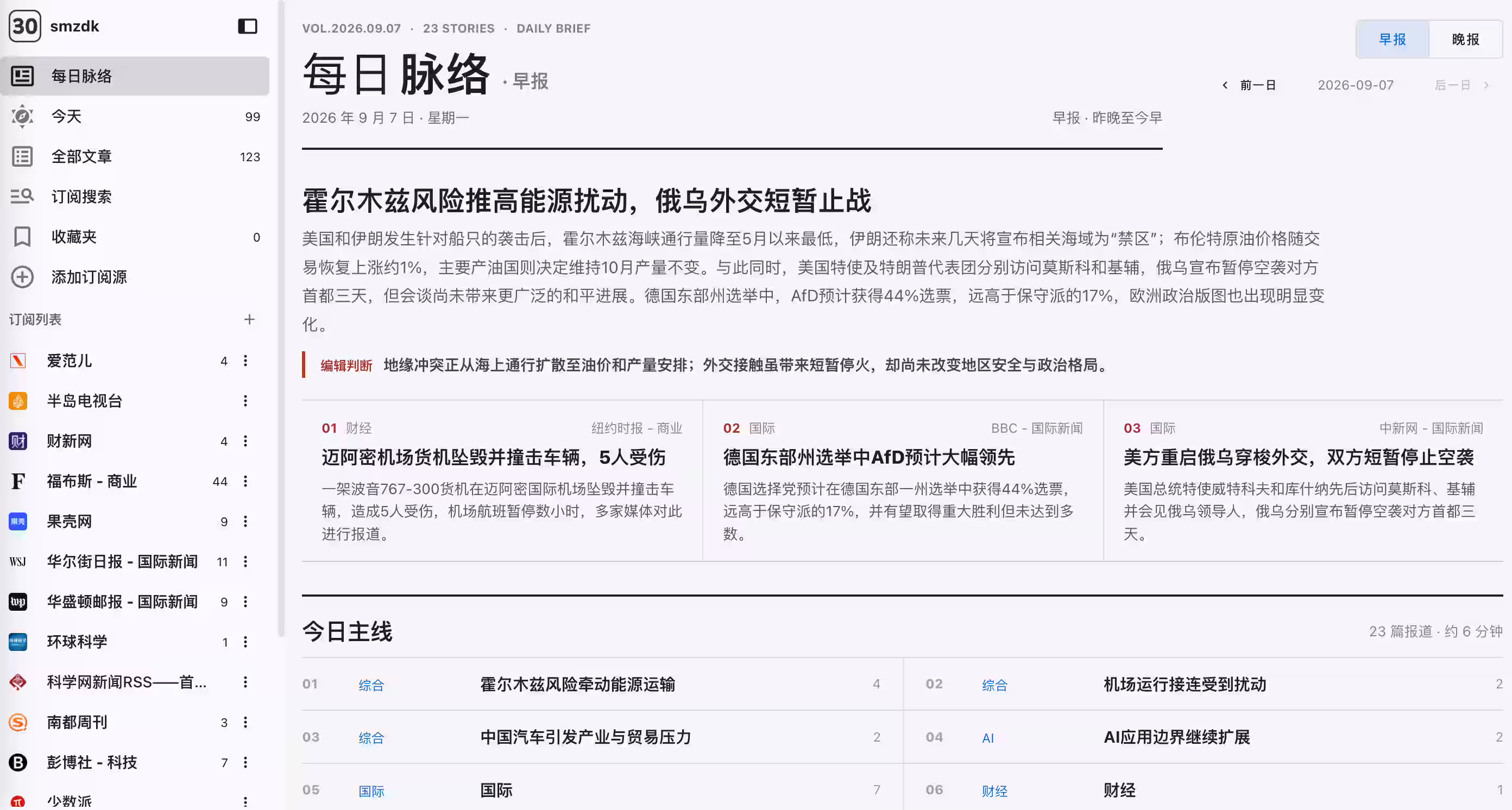Switch to the 早报 edition
This screenshot has height=810, width=1512.
(x=1393, y=39)
